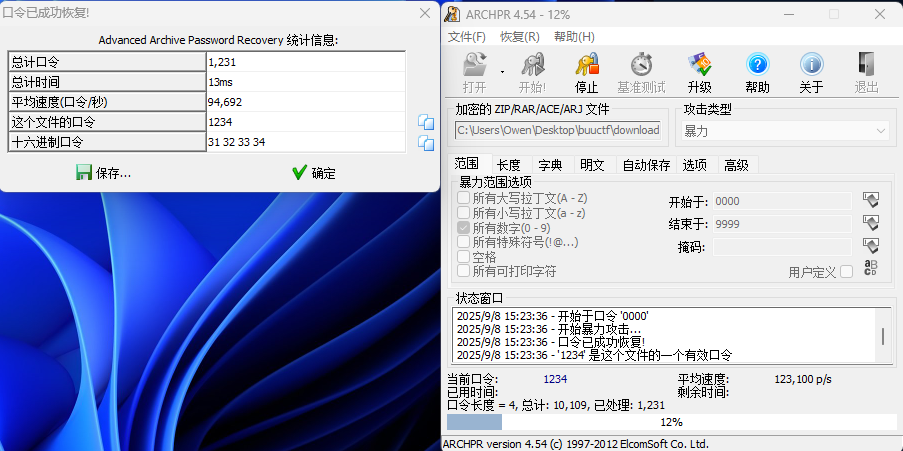Confirm with the 确定 button
Screen dimensions: 903x451
point(314,173)
